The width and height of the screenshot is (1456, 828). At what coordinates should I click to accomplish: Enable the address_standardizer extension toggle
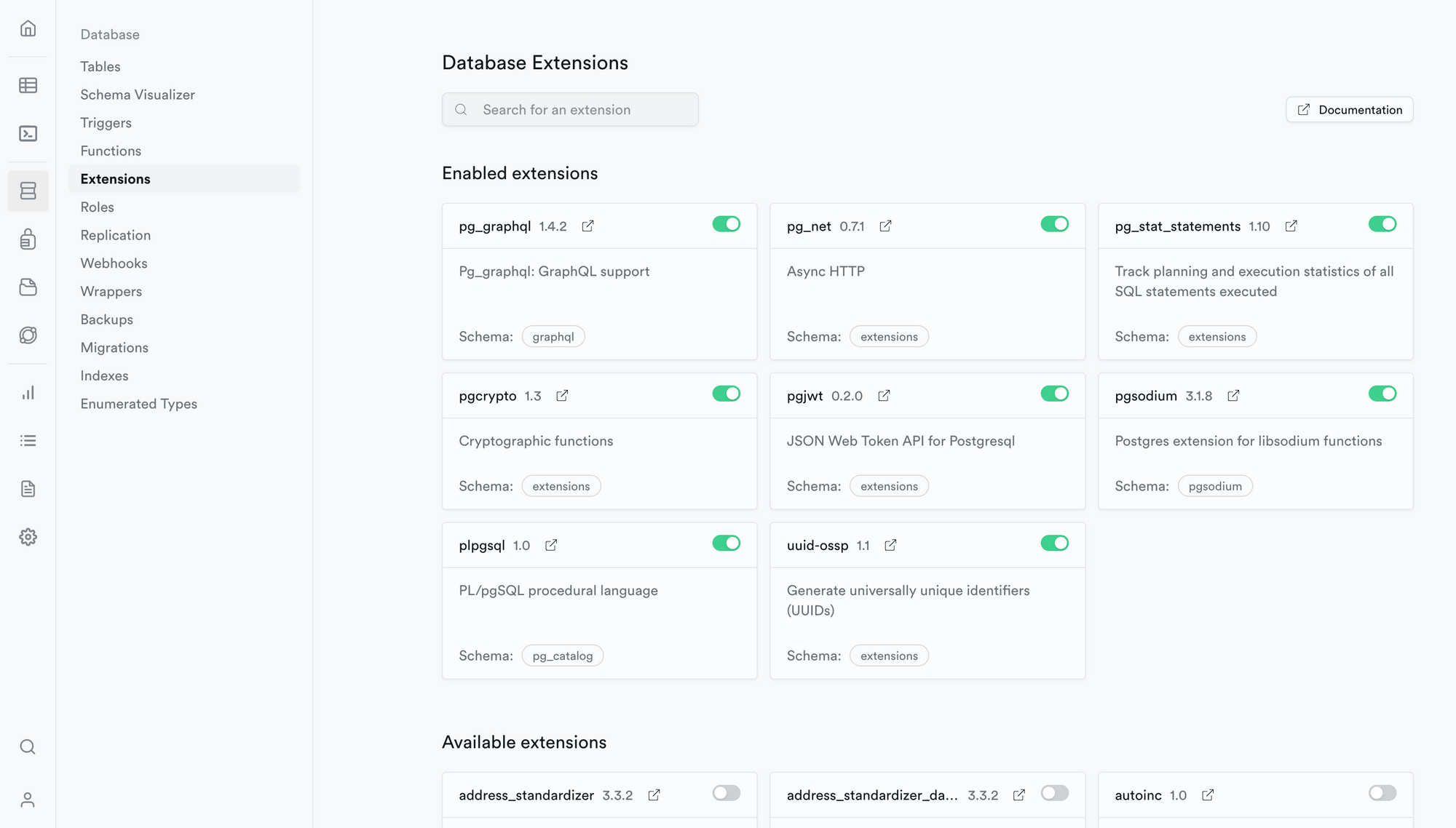point(726,793)
